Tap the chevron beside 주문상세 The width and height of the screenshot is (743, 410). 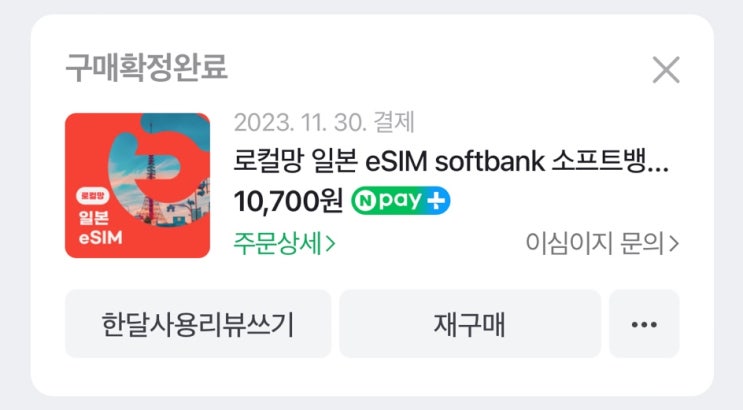[330, 244]
